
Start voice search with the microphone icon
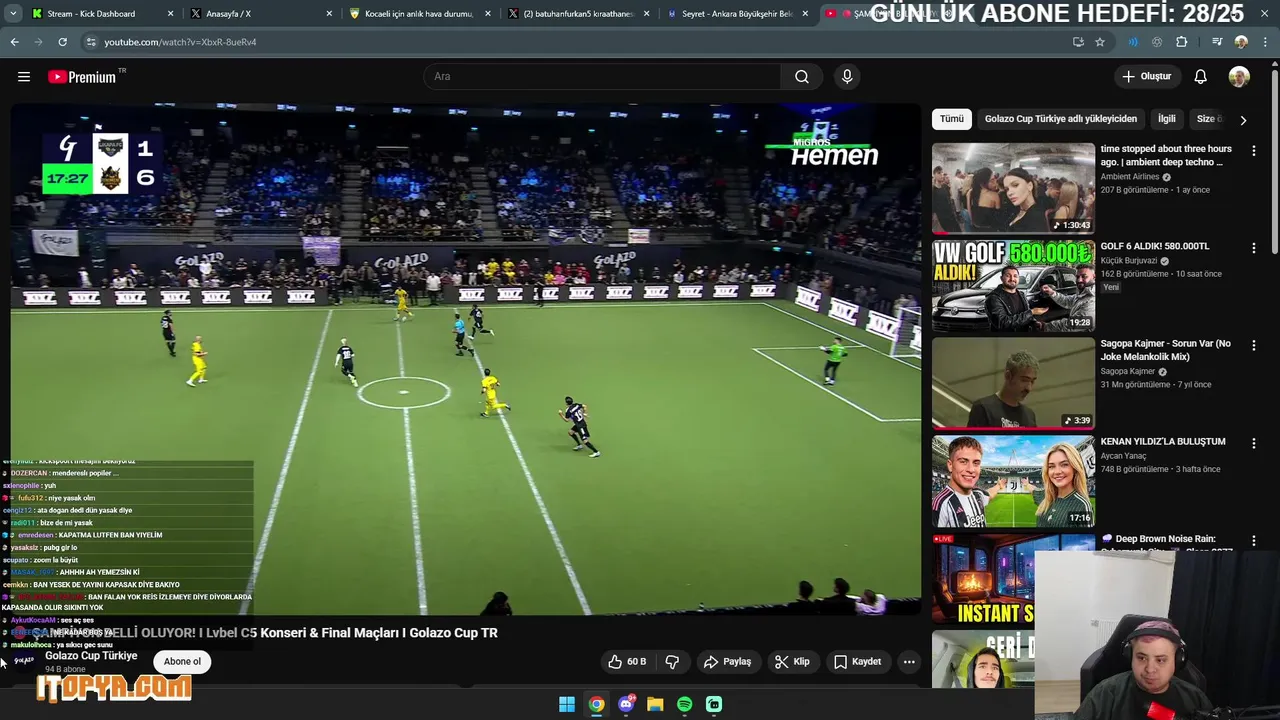(847, 77)
